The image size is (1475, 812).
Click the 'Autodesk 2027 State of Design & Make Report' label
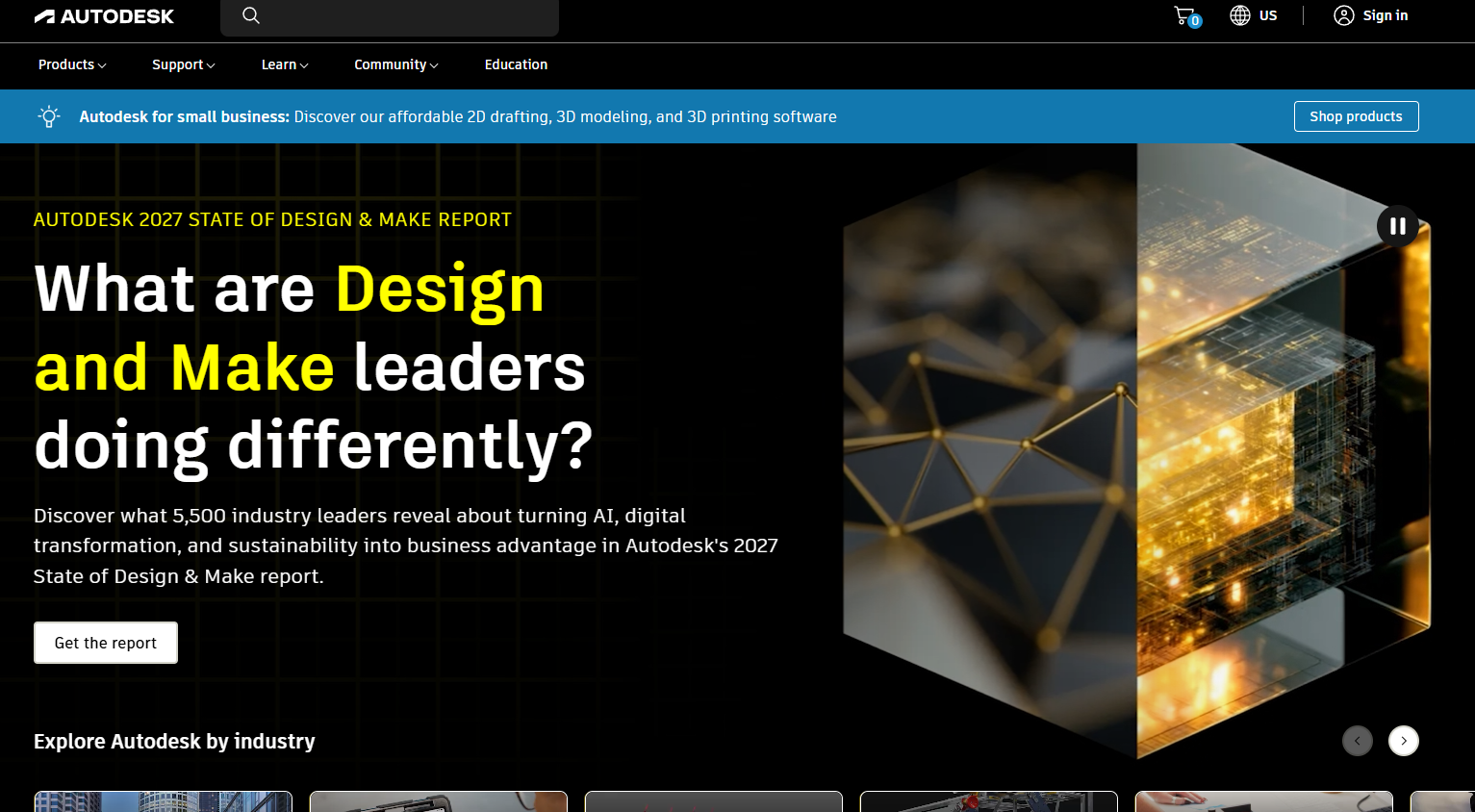pyautogui.click(x=272, y=219)
